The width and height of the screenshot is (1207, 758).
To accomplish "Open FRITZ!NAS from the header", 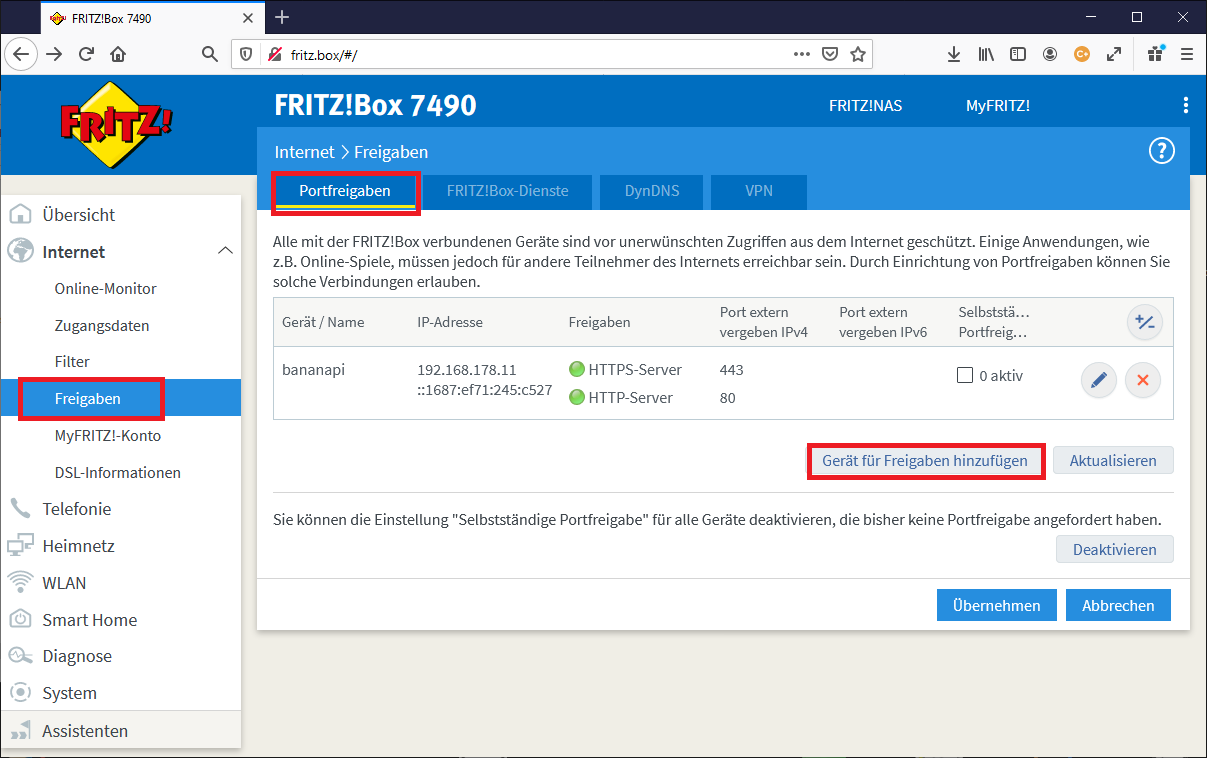I will (865, 106).
